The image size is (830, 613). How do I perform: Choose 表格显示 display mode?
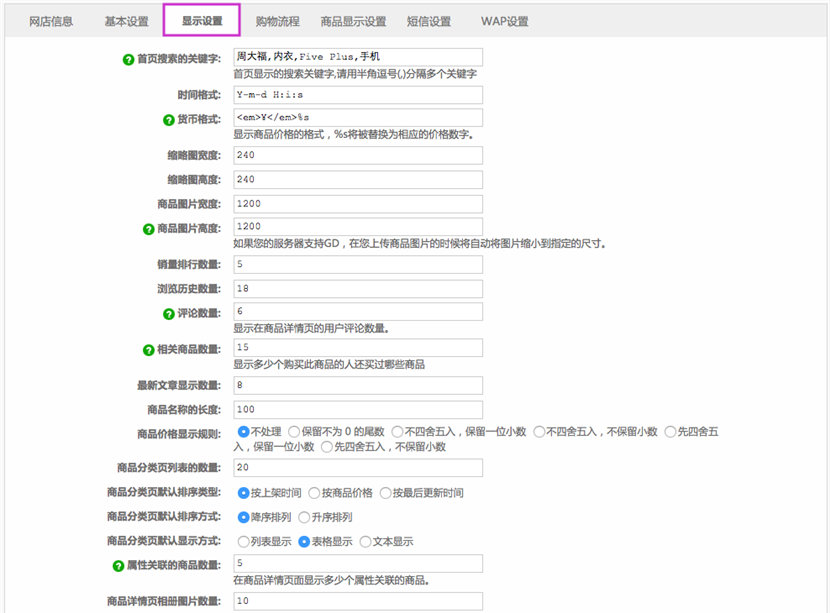tap(304, 542)
